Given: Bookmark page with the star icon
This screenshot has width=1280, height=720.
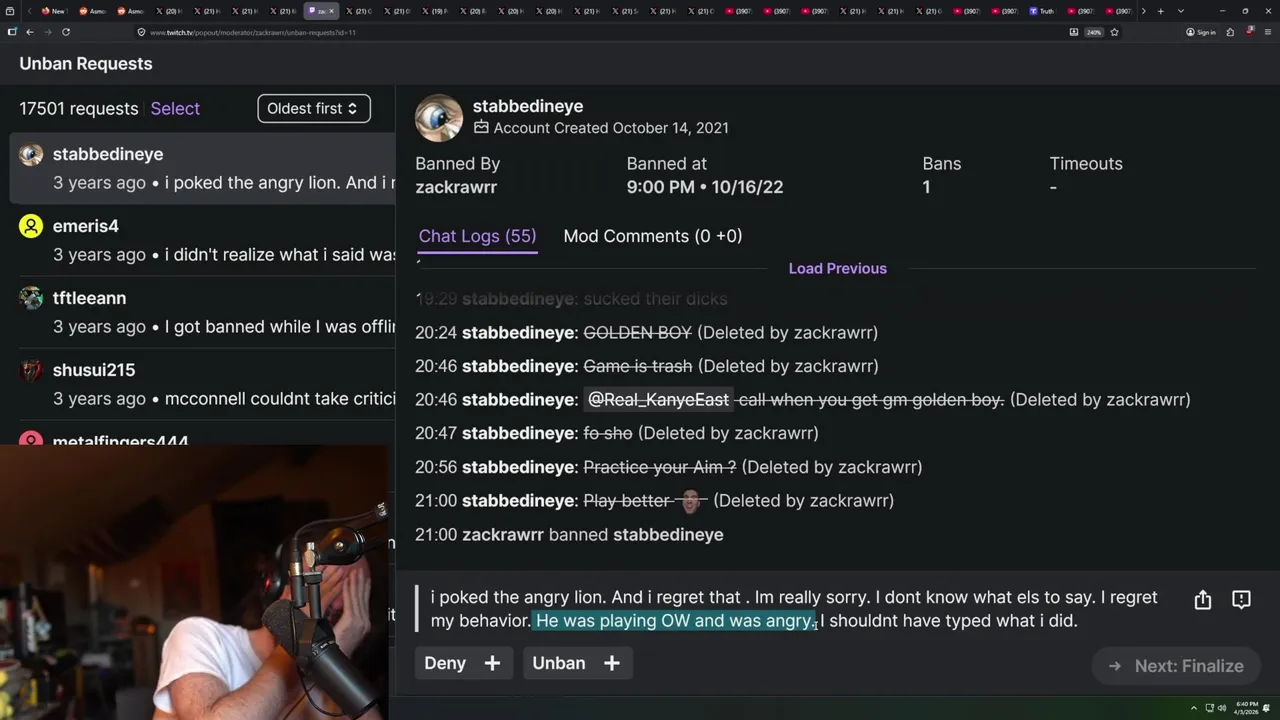Looking at the screenshot, I should tap(1114, 32).
